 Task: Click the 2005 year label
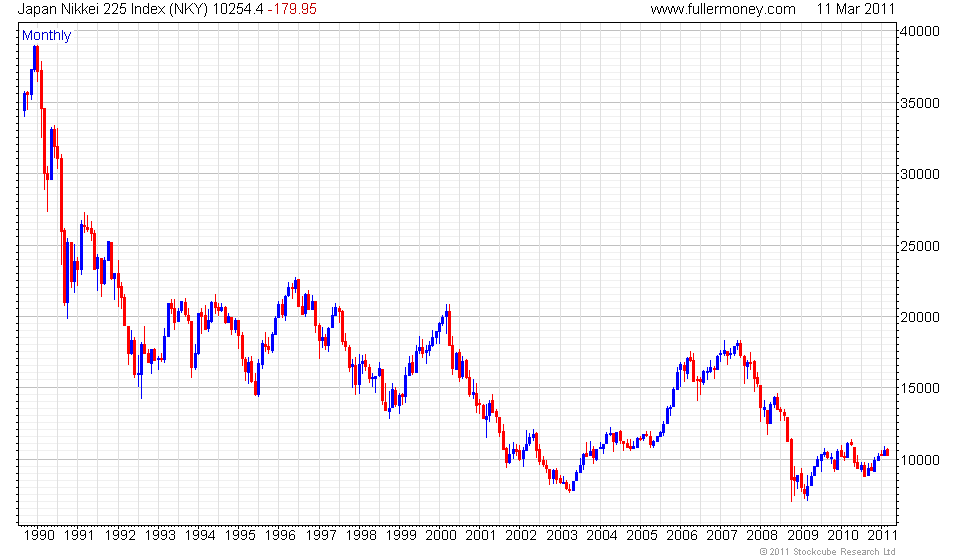pyautogui.click(x=642, y=535)
